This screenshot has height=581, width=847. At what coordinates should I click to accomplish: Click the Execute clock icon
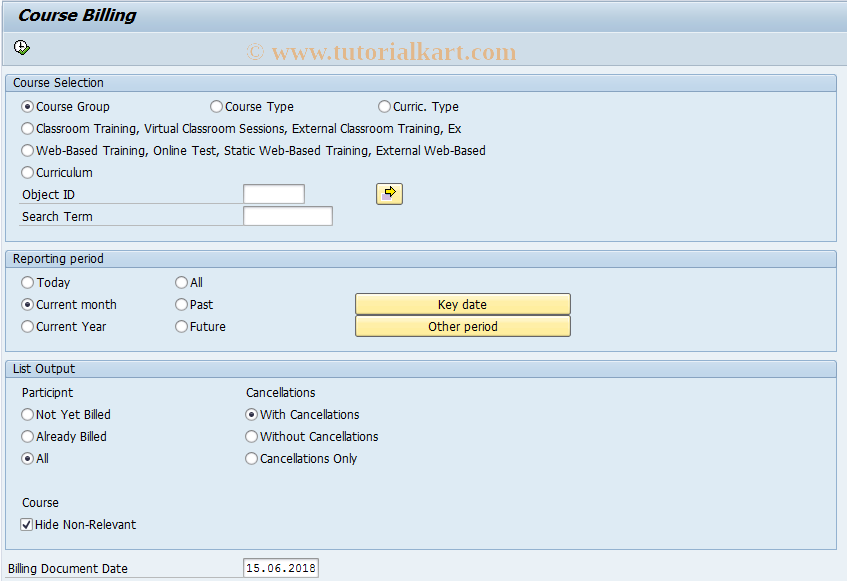click(x=22, y=48)
